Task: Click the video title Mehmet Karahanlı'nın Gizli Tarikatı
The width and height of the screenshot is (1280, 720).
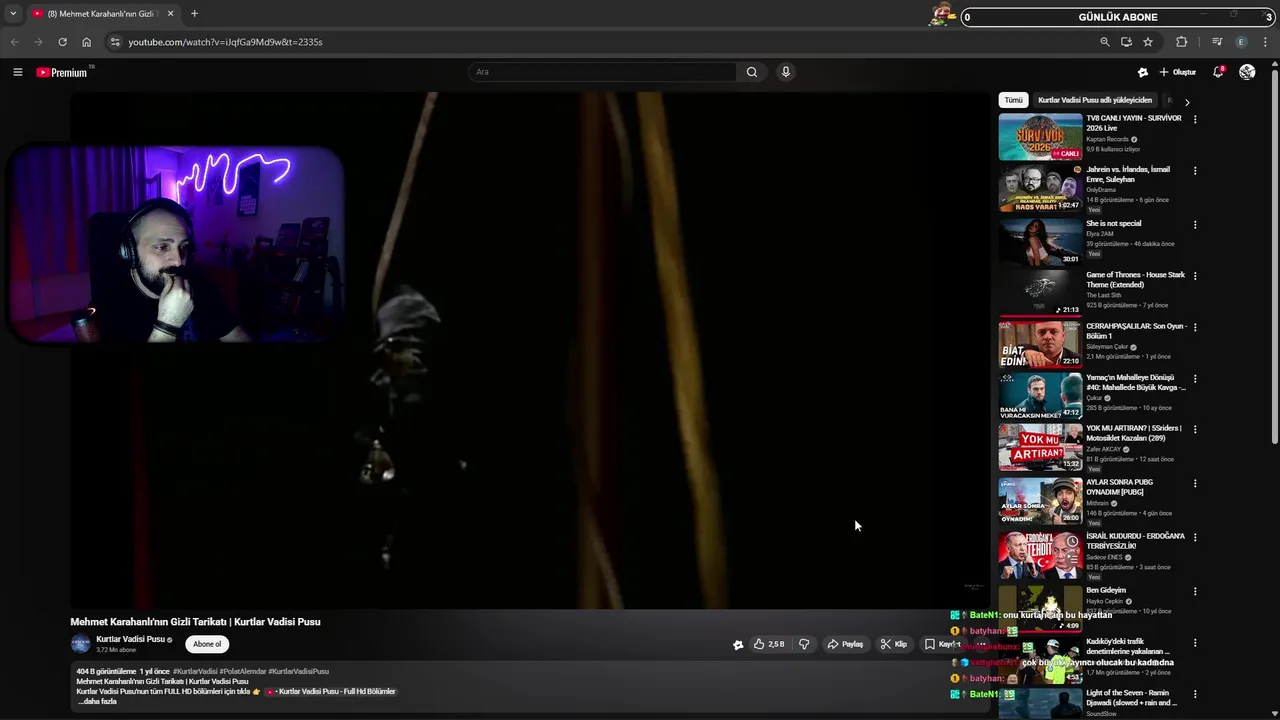Action: 195,621
